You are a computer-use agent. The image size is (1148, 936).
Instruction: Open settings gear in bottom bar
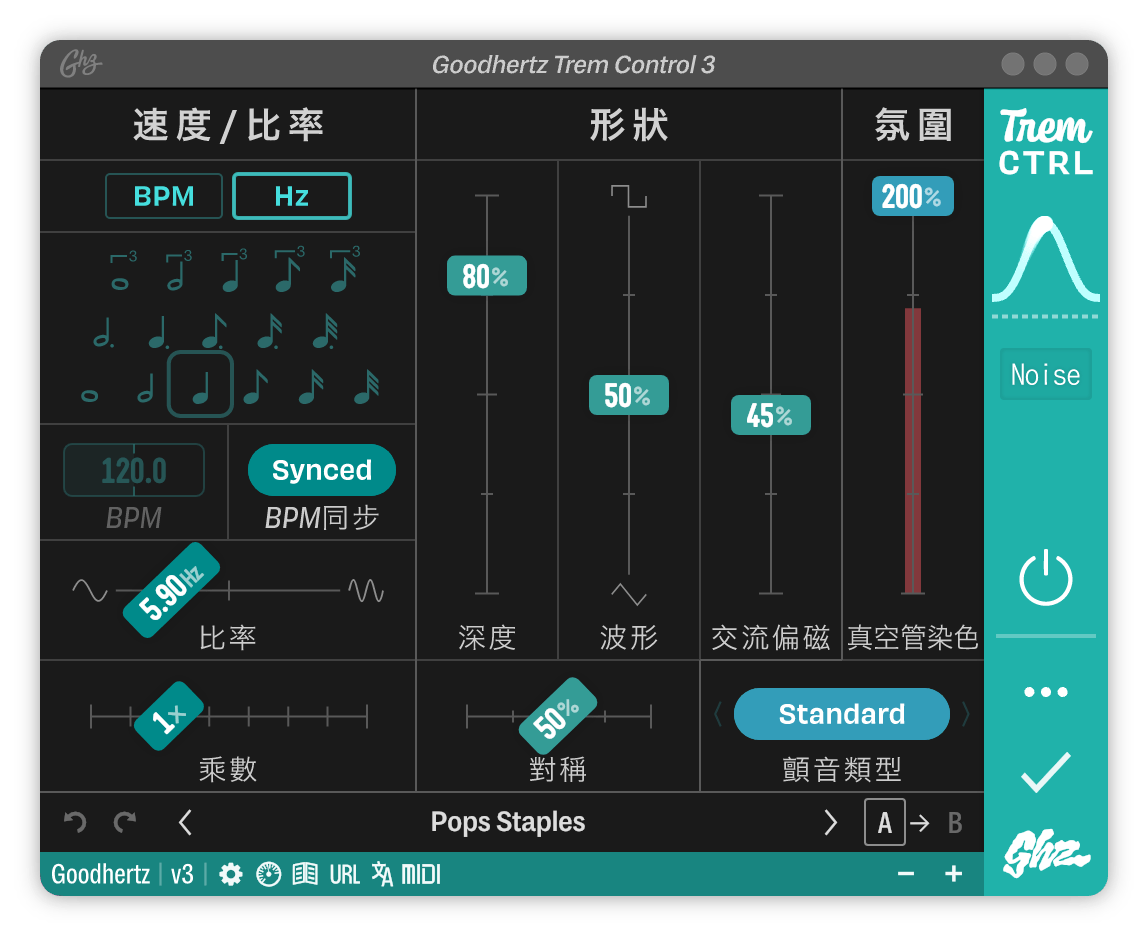pyautogui.click(x=231, y=874)
